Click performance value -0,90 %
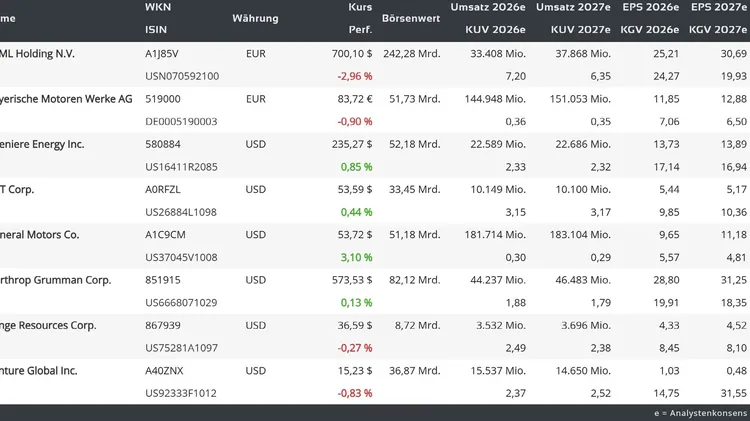Screen dimensions: 750x421 pyautogui.click(x=355, y=122)
